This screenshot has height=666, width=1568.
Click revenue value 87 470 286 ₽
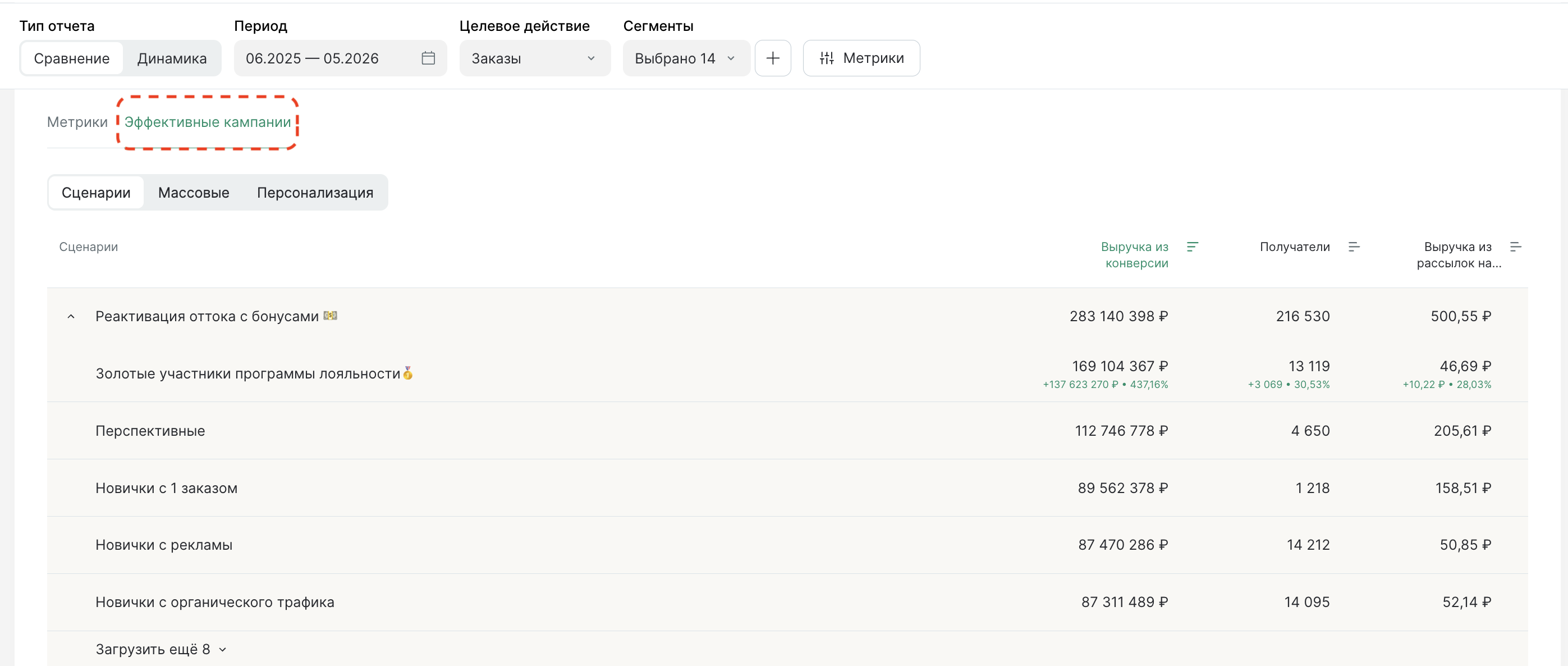point(1123,545)
